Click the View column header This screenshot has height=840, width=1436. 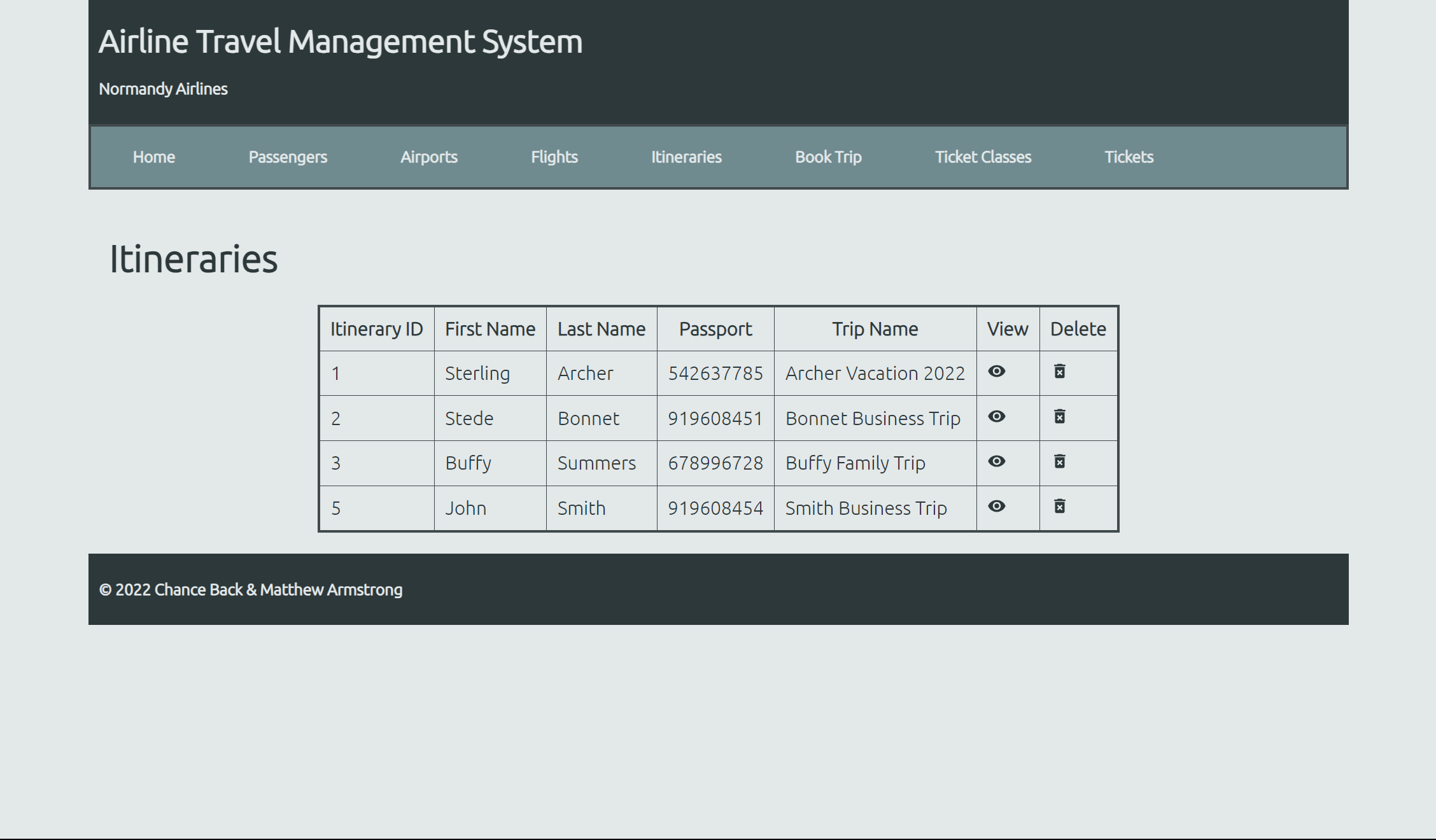coord(1008,329)
